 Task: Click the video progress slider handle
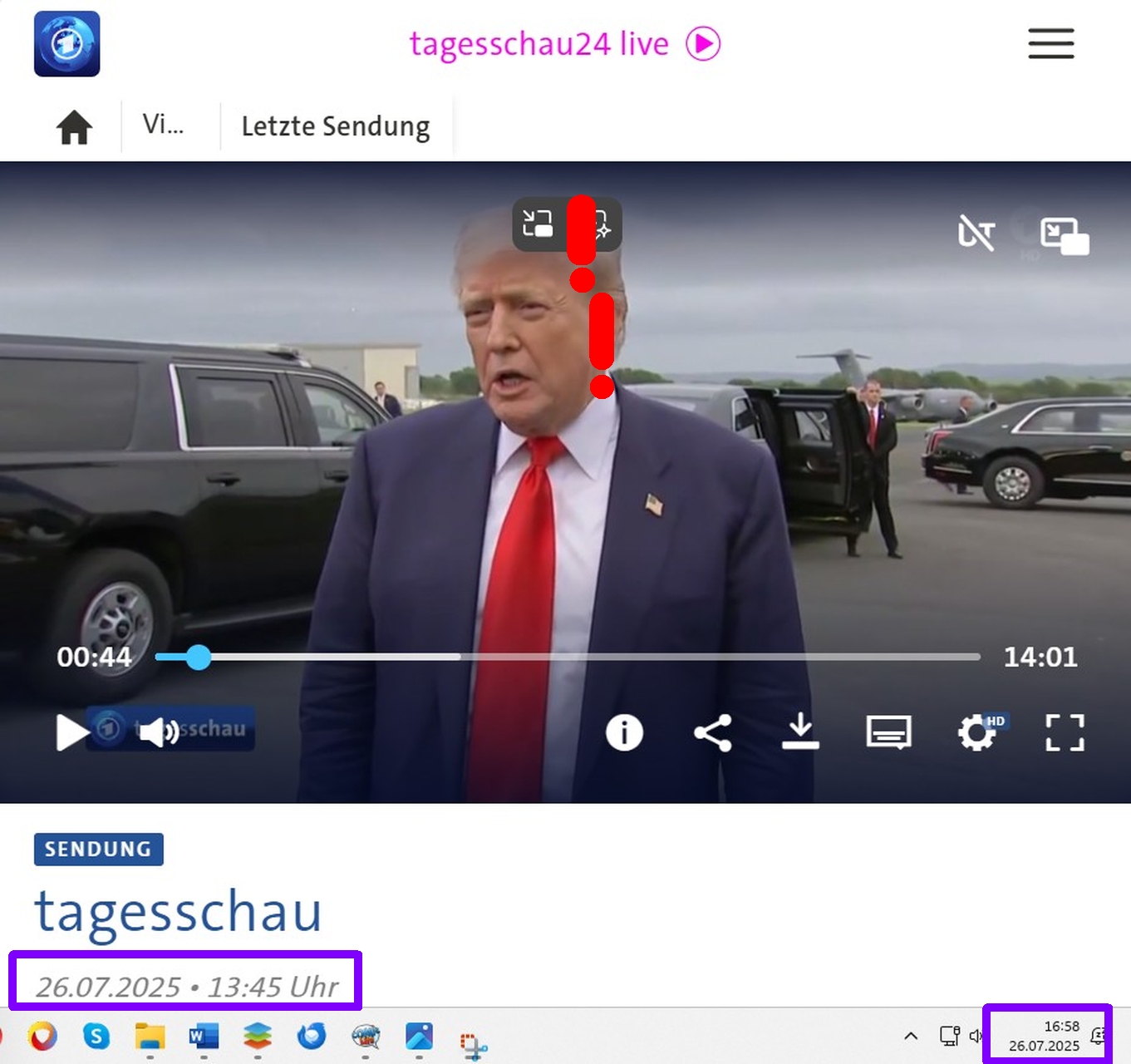(198, 658)
